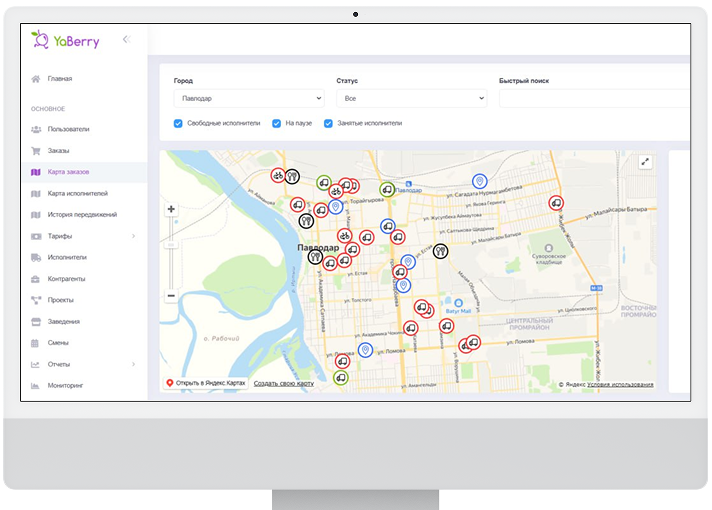Expand the Тарифы submenu arrow
The width and height of the screenshot is (712, 510).
[133, 236]
